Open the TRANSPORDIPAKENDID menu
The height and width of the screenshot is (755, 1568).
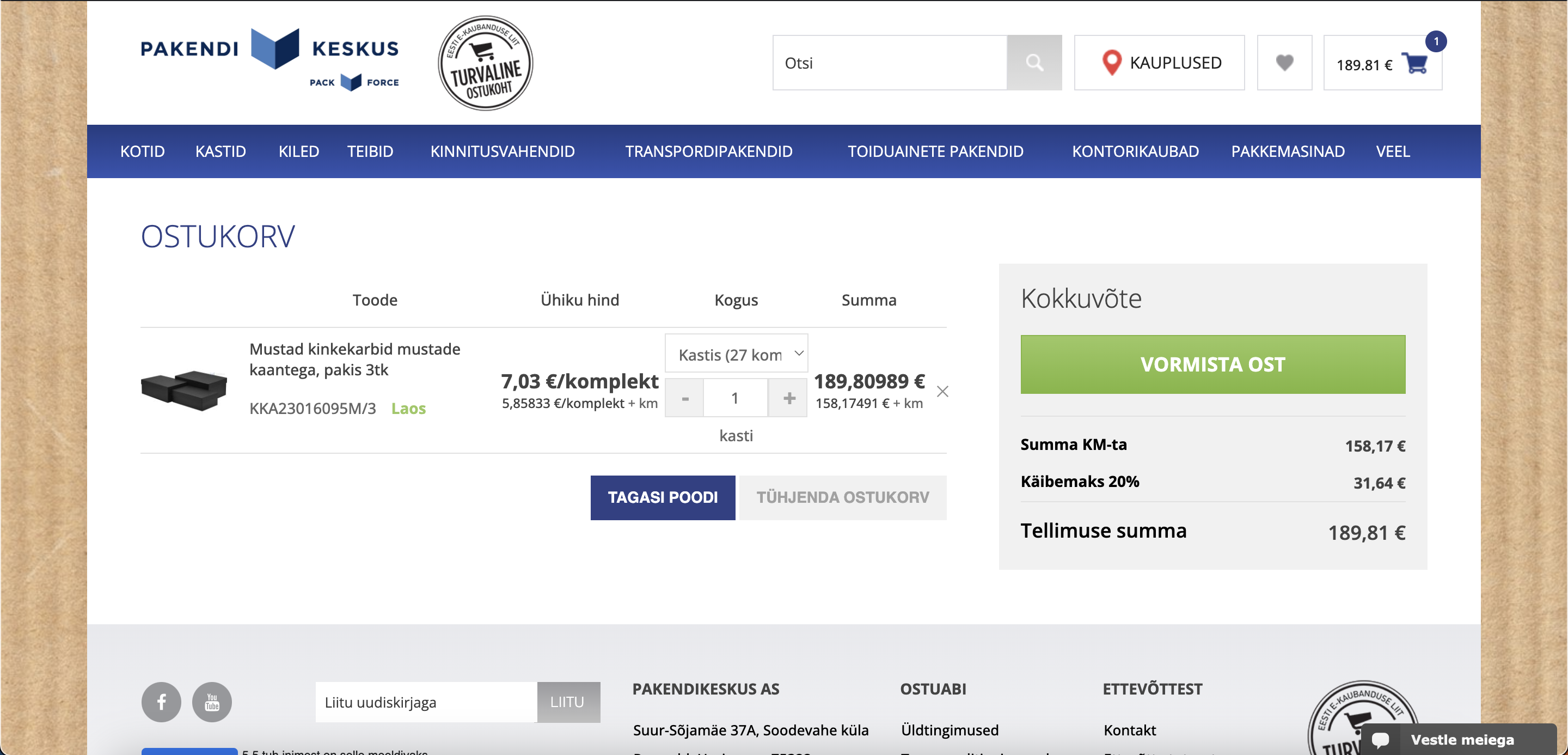[x=709, y=151]
